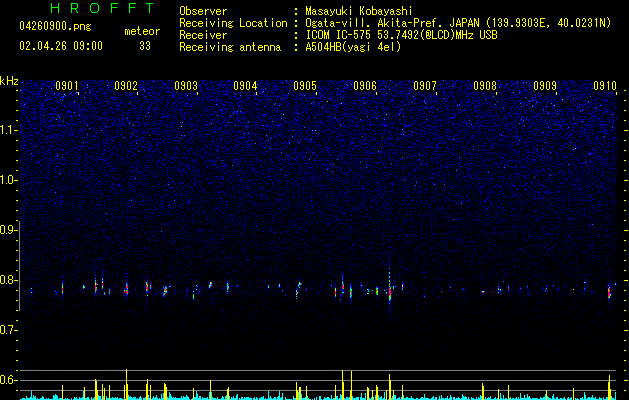
Task: Click the kHz axis unit label
Action: click(9, 81)
